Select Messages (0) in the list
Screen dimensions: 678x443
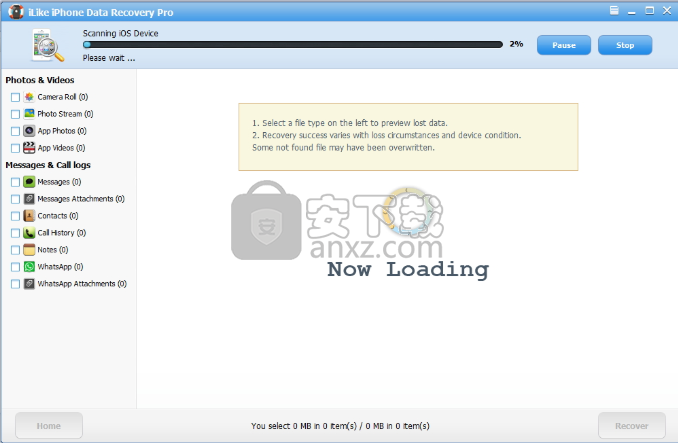tap(59, 182)
